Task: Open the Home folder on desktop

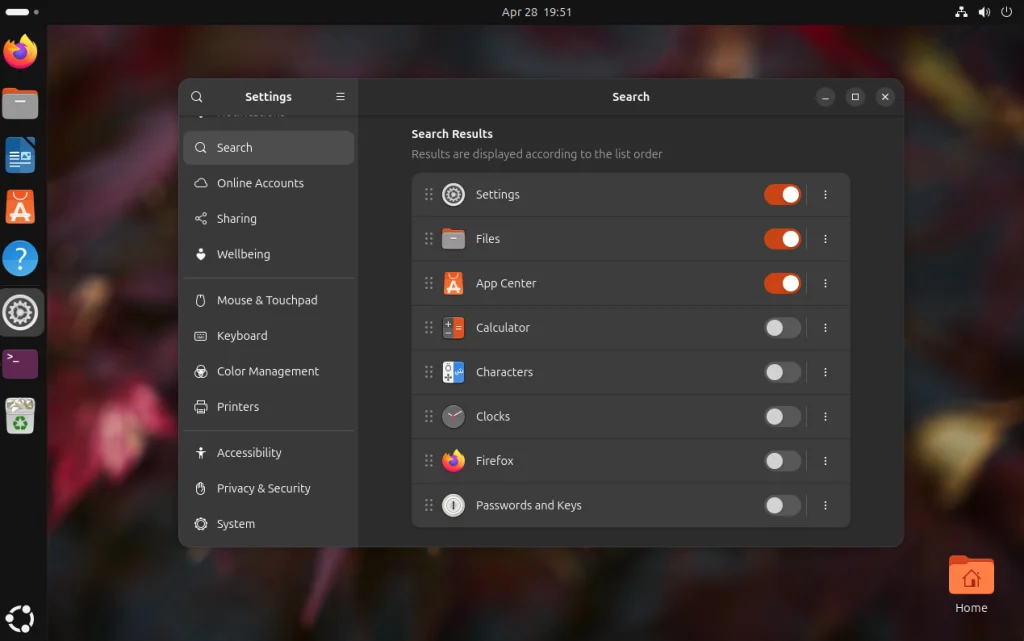Action: point(971,585)
